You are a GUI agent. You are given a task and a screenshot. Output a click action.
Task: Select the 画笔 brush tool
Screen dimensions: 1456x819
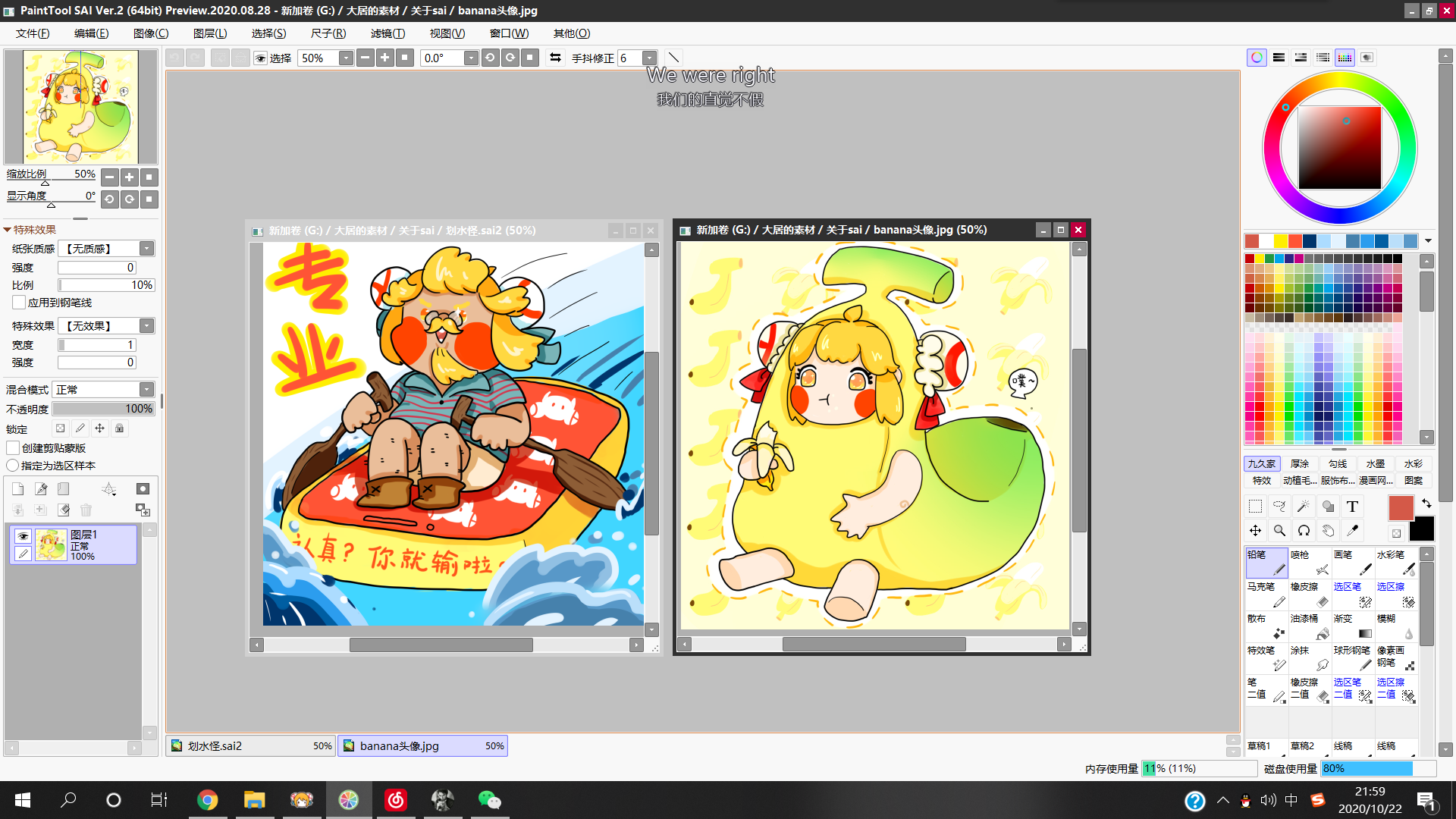click(x=1353, y=563)
